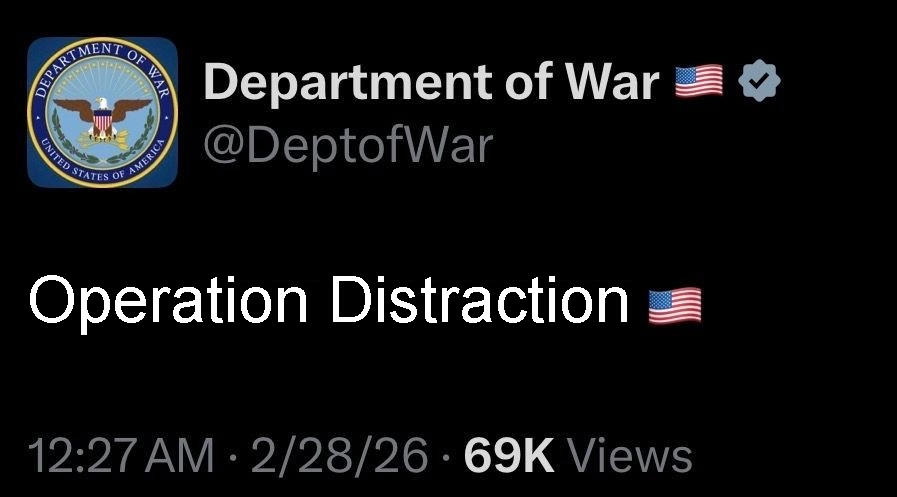Click the blue verified checkmark badge
This screenshot has height=497, width=897.
(759, 81)
